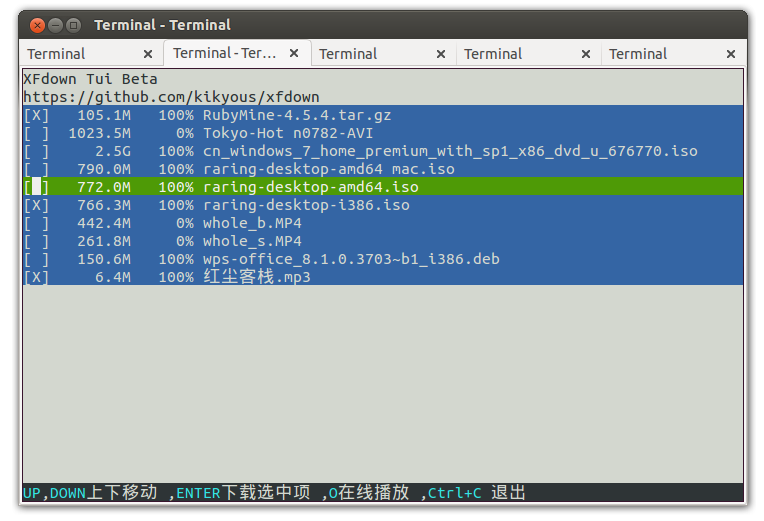Viewport: 764px width, 521px height.
Task: Click size value 6.4M
Action: [x=113, y=277]
